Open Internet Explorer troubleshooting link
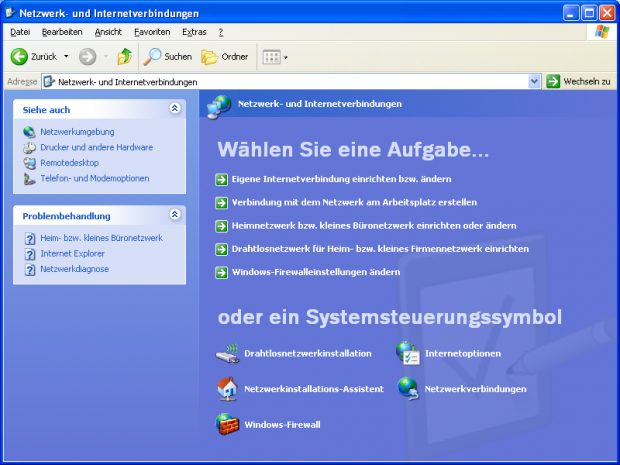 (72, 253)
